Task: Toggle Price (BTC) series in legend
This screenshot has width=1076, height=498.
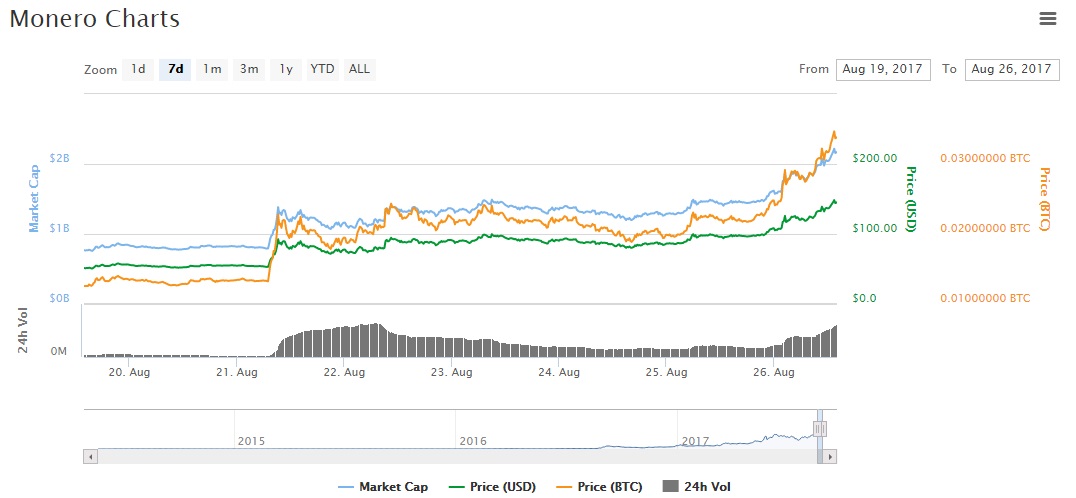Action: (599, 487)
